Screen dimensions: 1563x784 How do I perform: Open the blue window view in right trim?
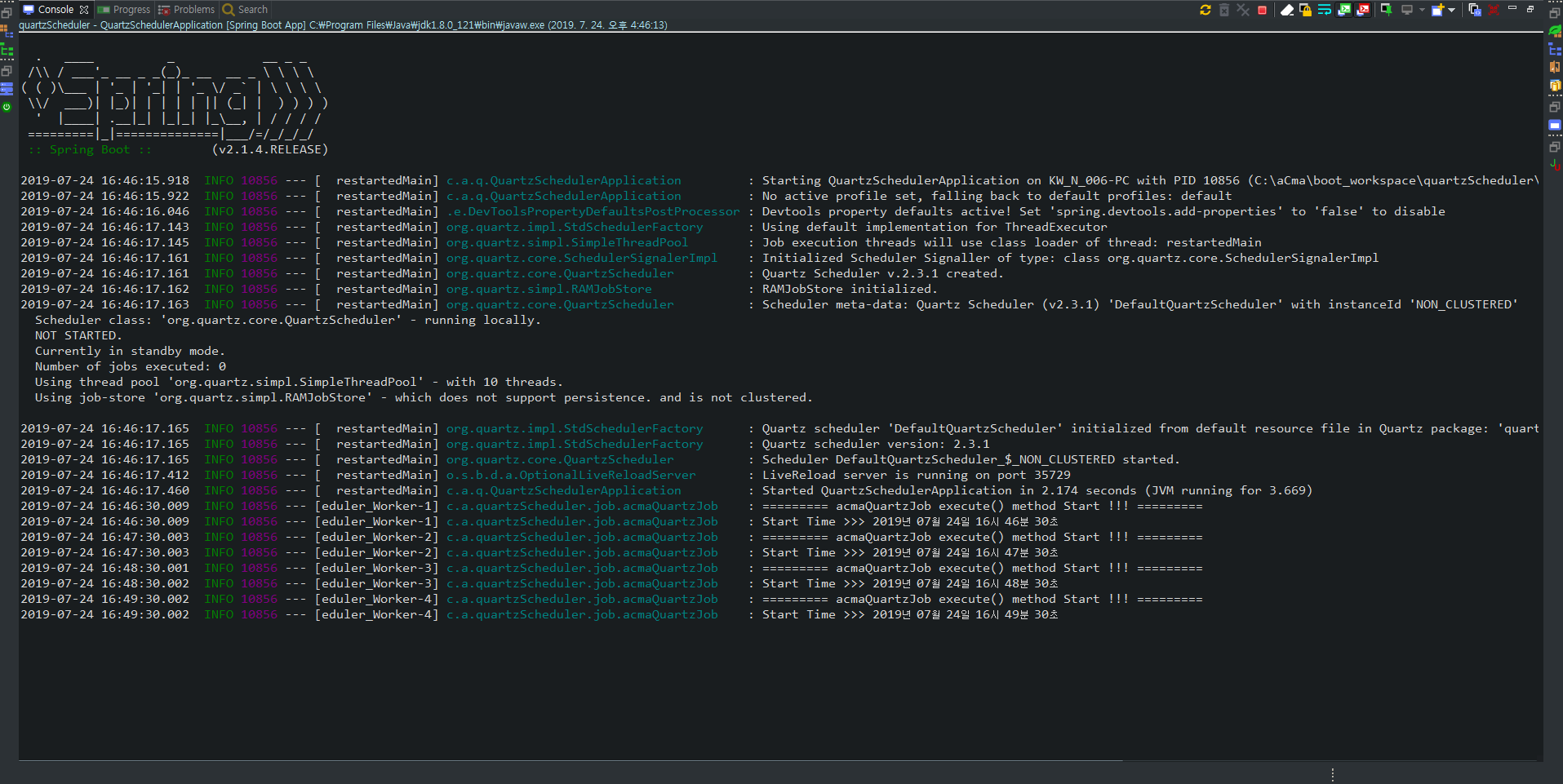click(1555, 126)
